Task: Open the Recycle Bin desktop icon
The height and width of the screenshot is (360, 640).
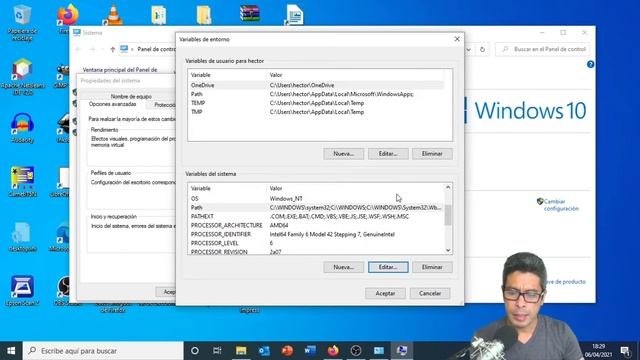Action: tap(22, 22)
